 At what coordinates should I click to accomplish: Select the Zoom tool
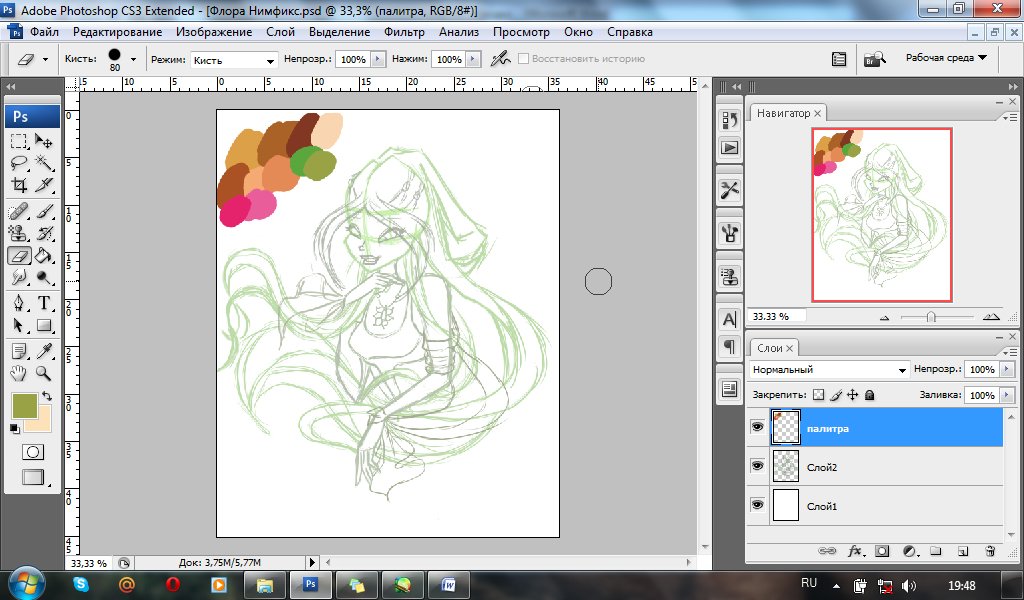[44, 373]
